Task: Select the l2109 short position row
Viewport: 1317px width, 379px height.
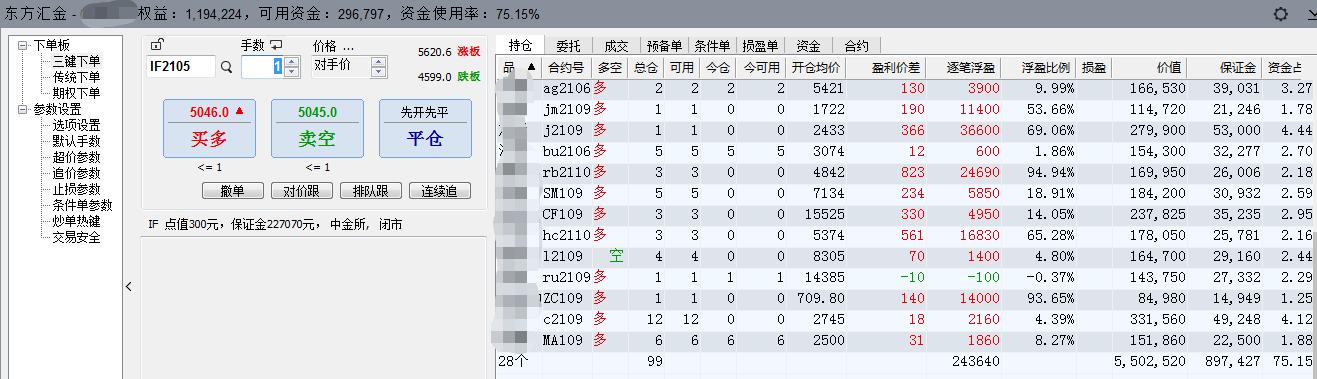Action: pyautogui.click(x=905, y=255)
